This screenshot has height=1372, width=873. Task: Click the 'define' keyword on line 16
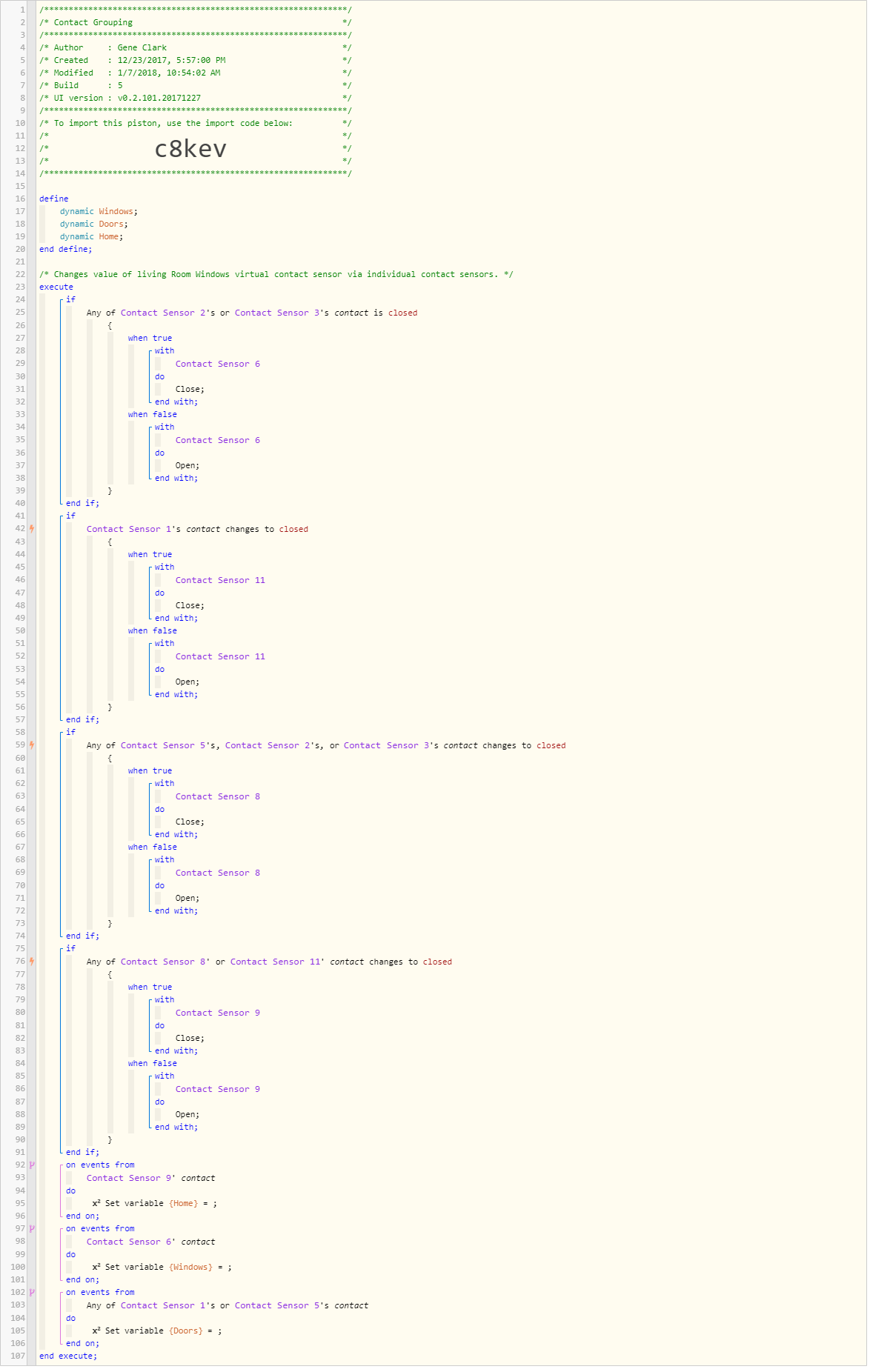click(54, 199)
